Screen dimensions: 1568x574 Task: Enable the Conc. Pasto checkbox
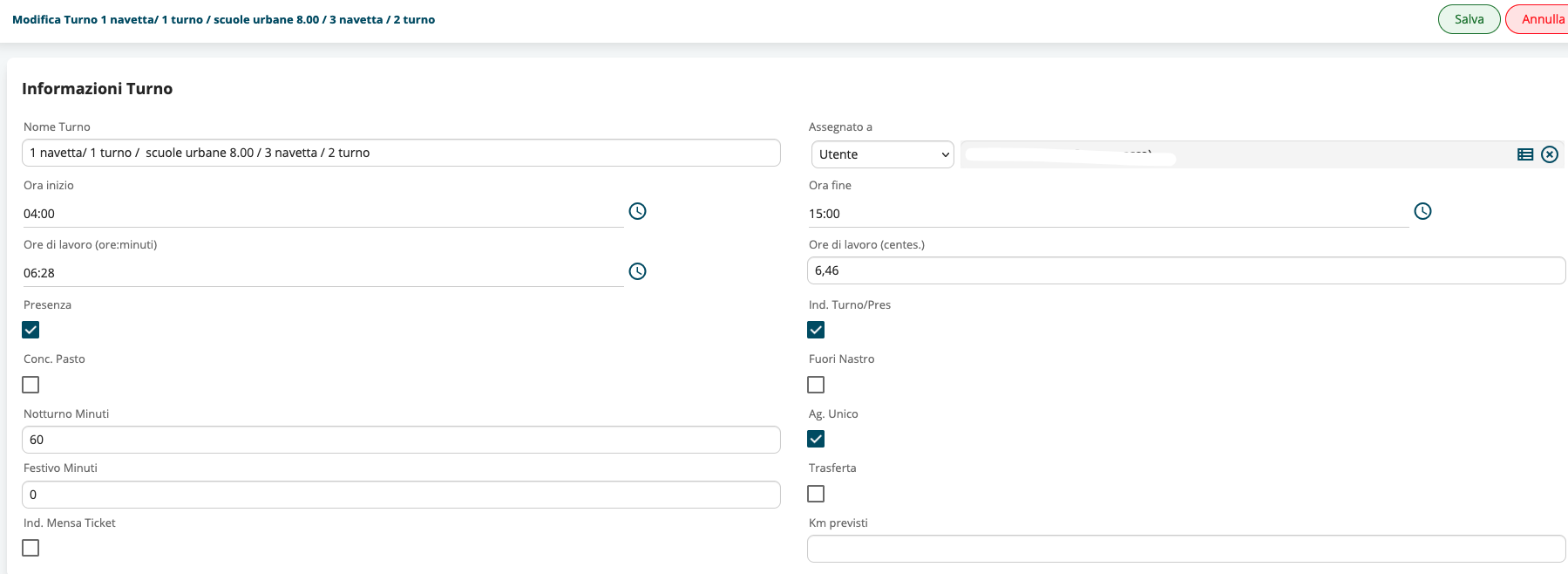(x=31, y=385)
